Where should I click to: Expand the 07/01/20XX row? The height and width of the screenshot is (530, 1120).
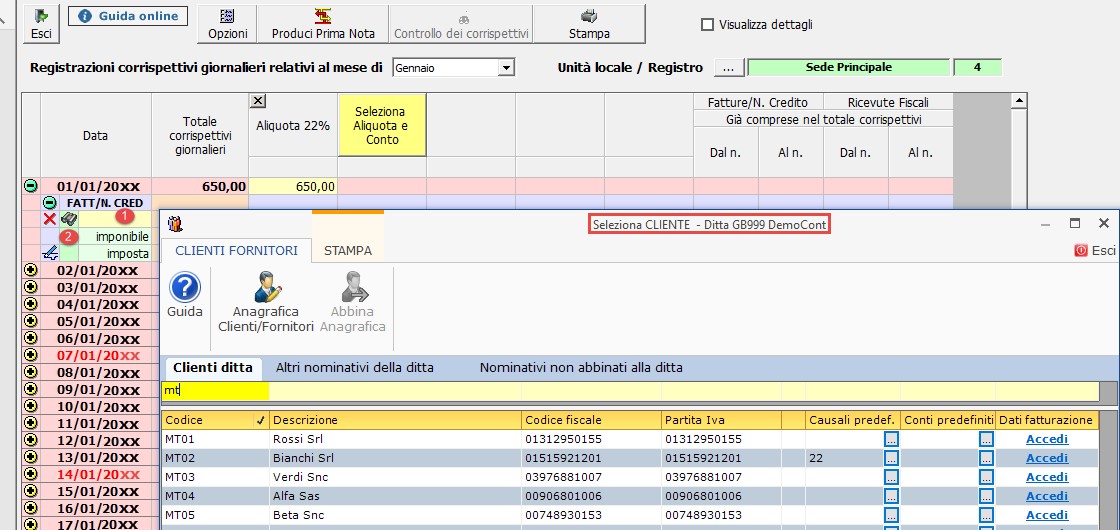tap(31, 354)
